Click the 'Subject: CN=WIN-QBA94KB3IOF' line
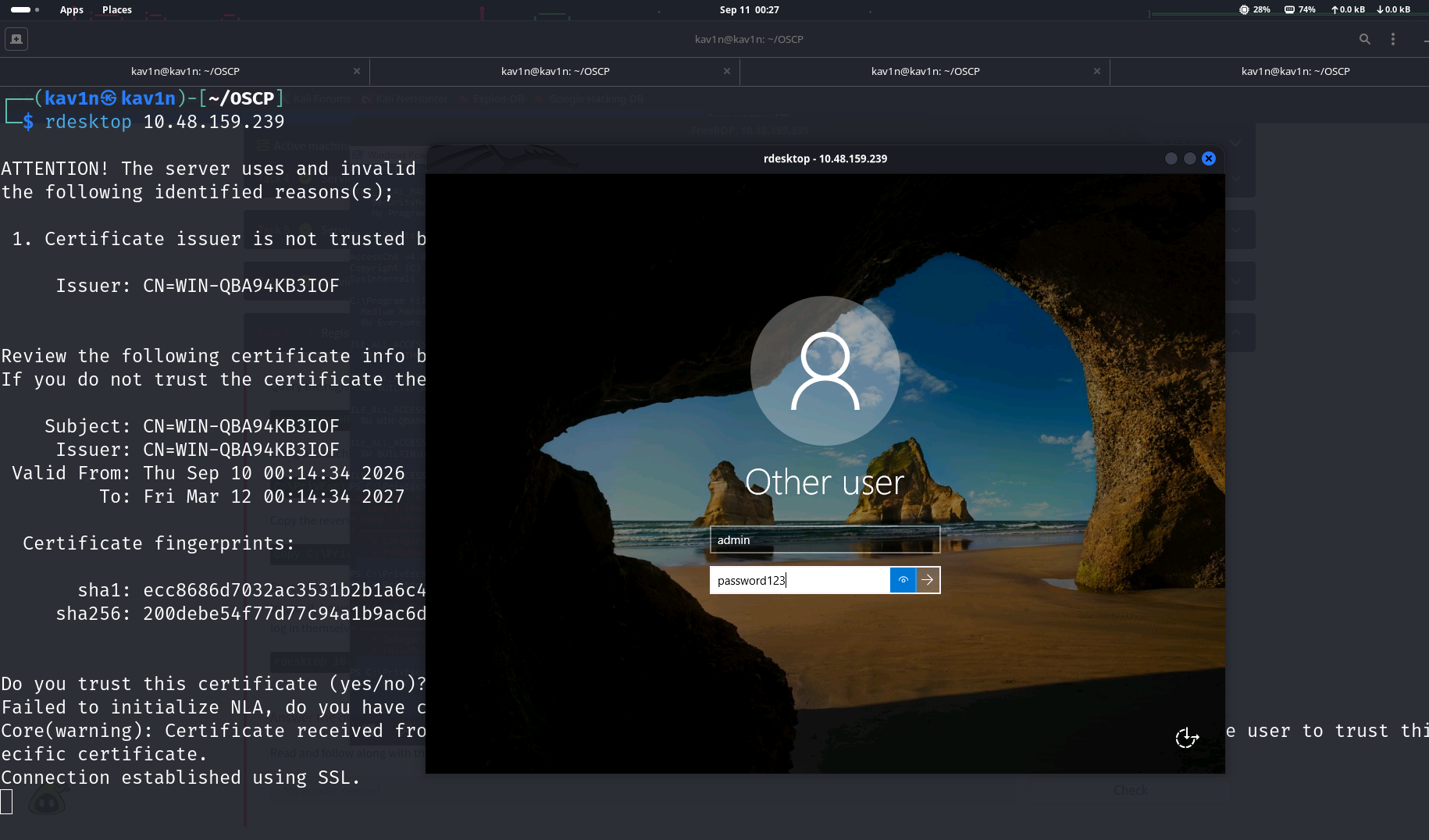 tap(192, 426)
